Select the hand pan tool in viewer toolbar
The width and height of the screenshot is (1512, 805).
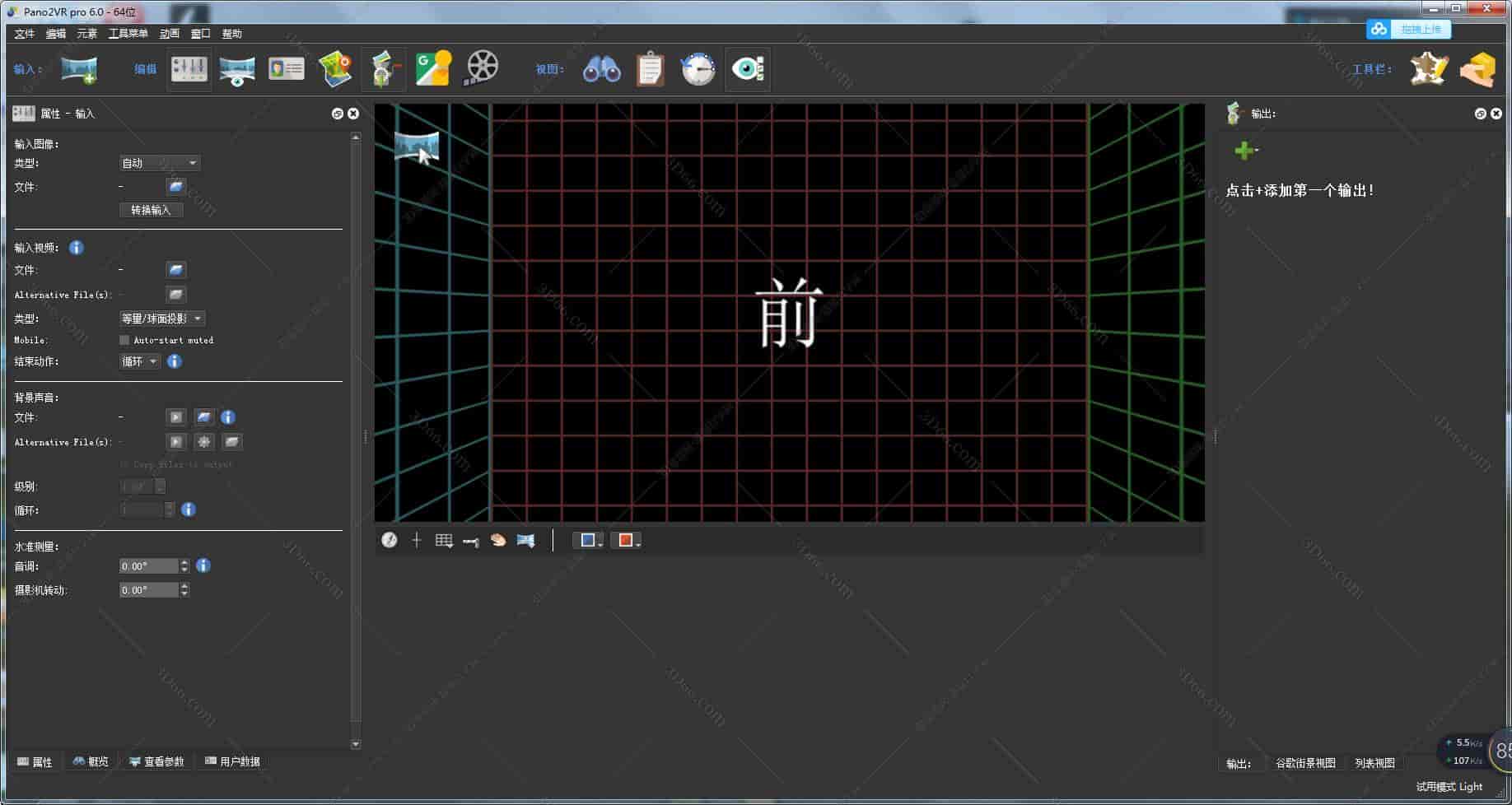point(498,540)
